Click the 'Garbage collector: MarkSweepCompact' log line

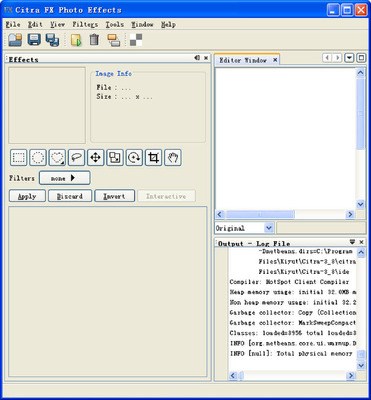[293, 323]
